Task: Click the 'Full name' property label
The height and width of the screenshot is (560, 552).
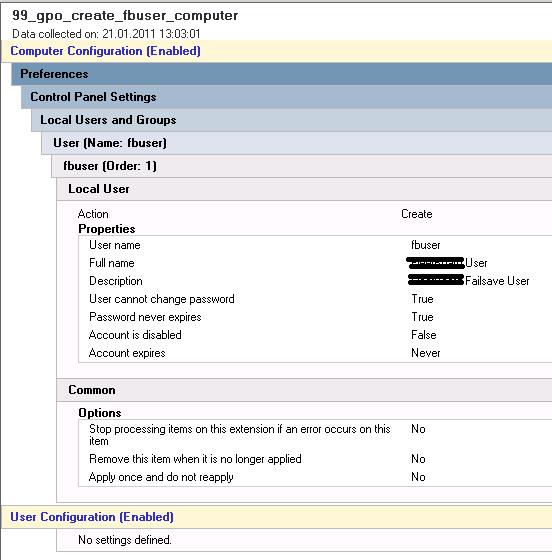Action: pyautogui.click(x=112, y=263)
